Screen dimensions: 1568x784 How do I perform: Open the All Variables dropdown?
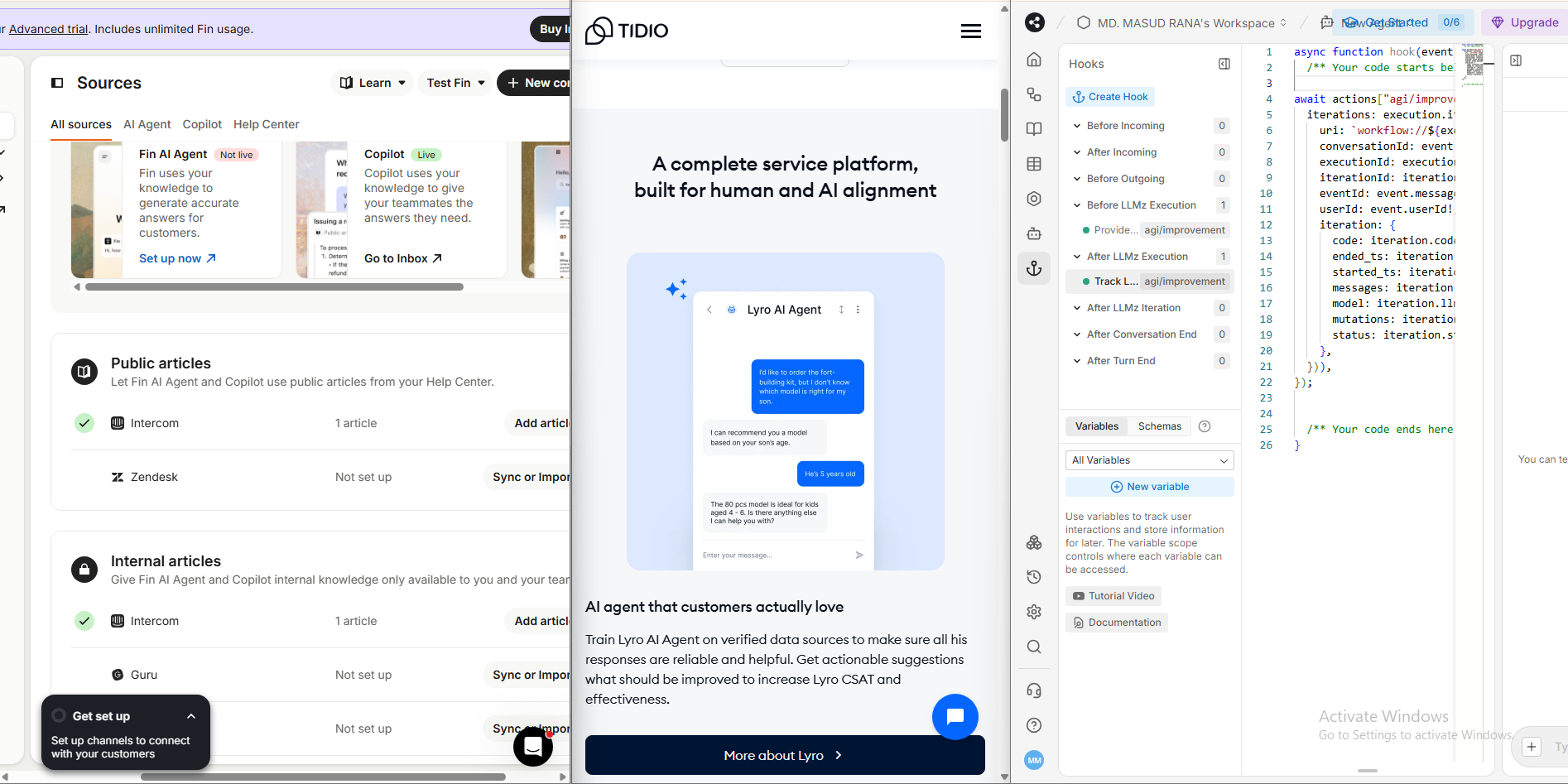coord(1149,459)
